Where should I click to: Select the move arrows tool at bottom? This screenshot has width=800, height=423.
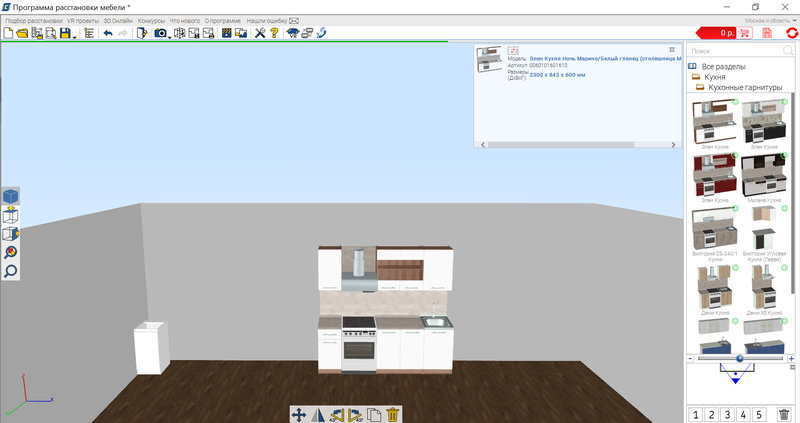[298, 415]
